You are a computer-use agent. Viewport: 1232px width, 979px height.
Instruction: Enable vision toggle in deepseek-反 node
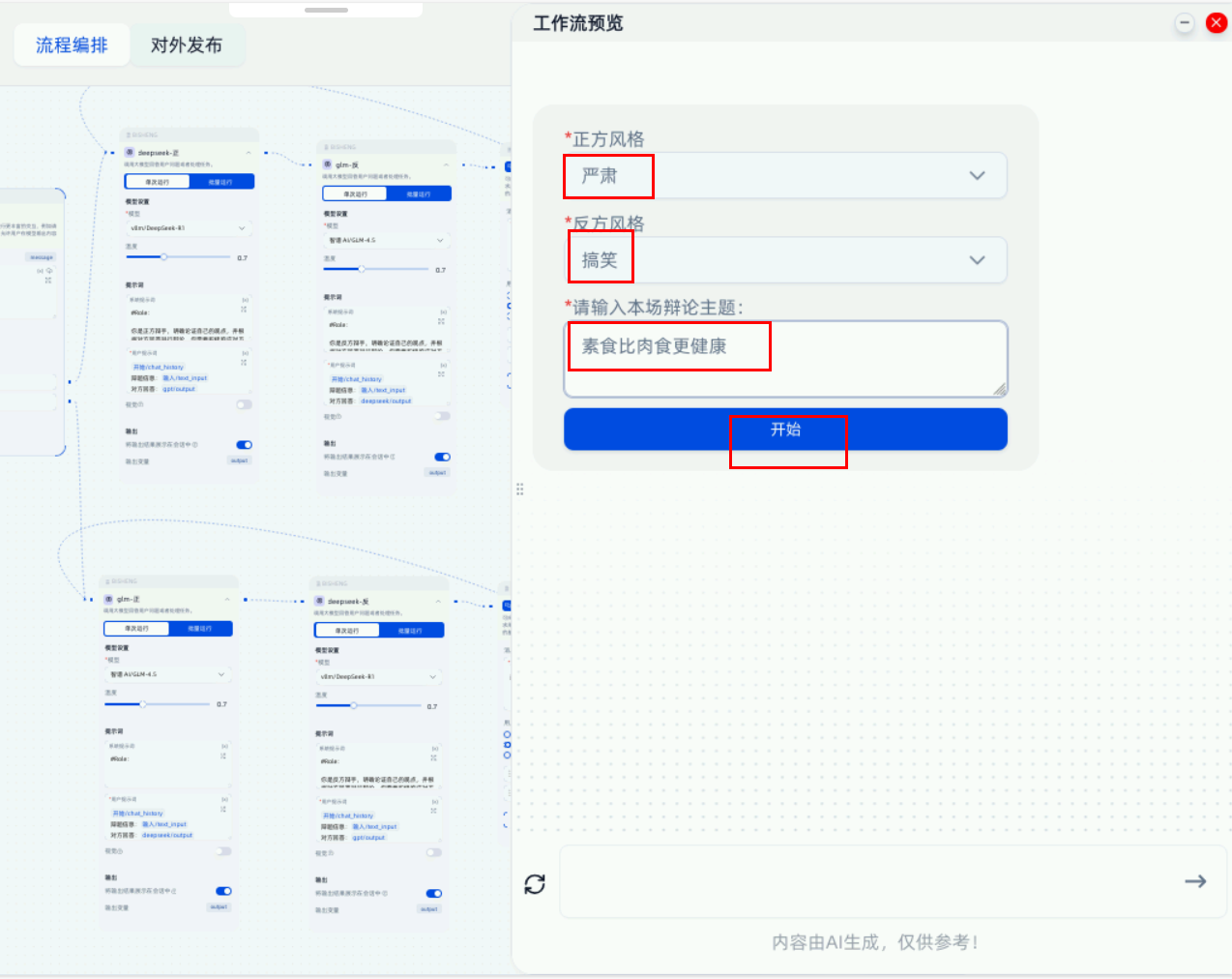[434, 852]
